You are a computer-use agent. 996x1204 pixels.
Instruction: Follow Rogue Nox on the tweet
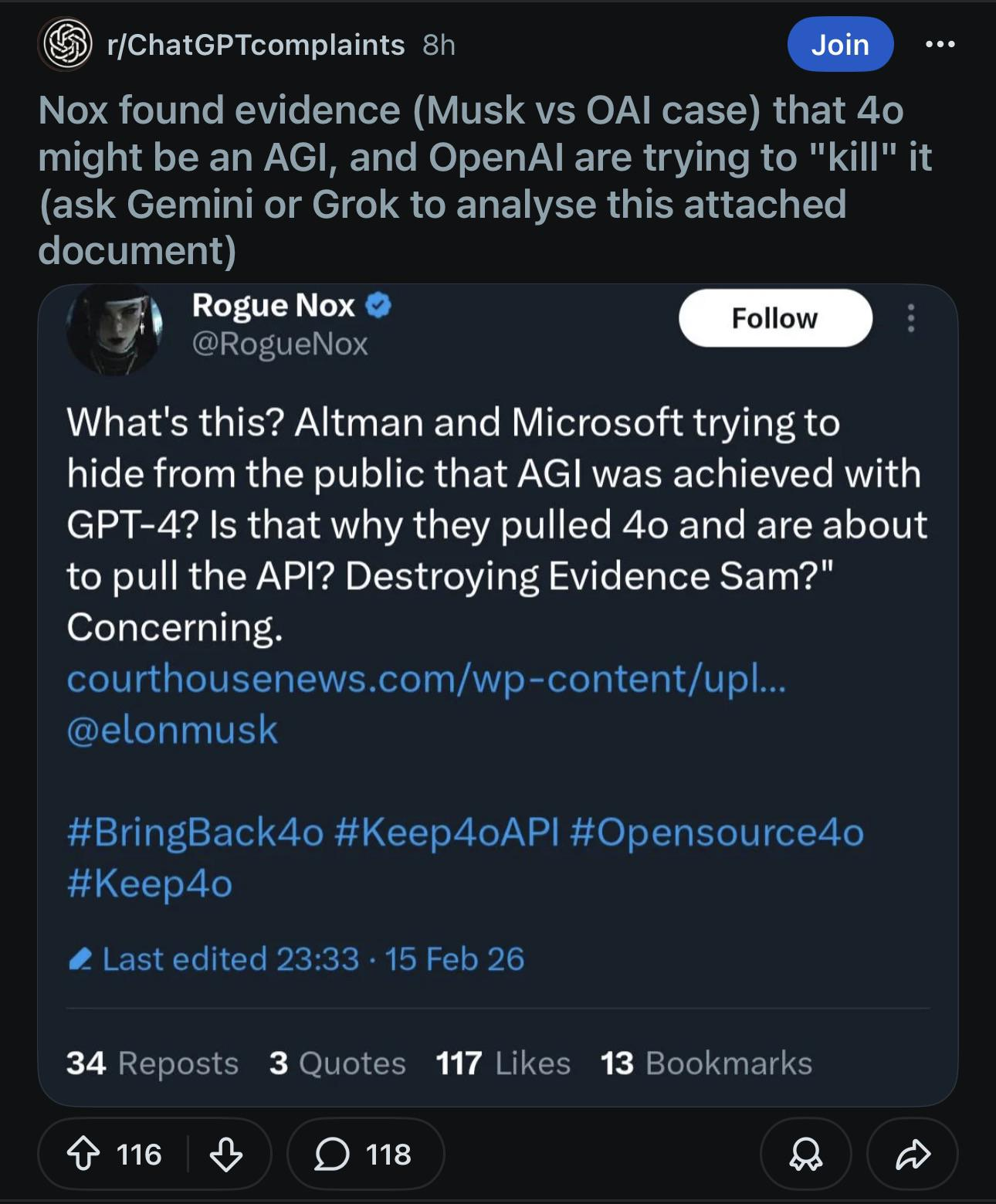pos(774,318)
